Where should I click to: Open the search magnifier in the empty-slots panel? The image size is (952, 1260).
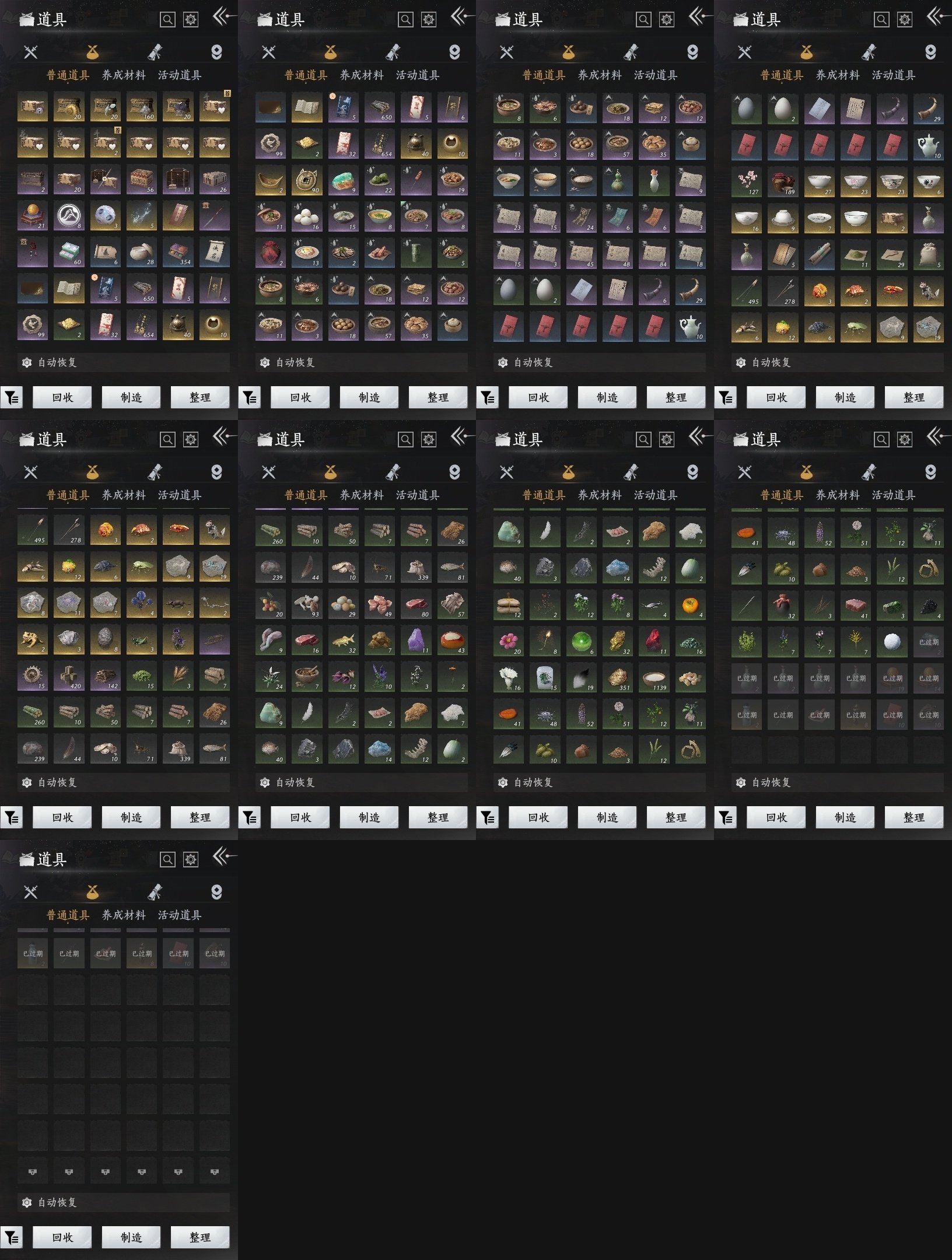167,859
